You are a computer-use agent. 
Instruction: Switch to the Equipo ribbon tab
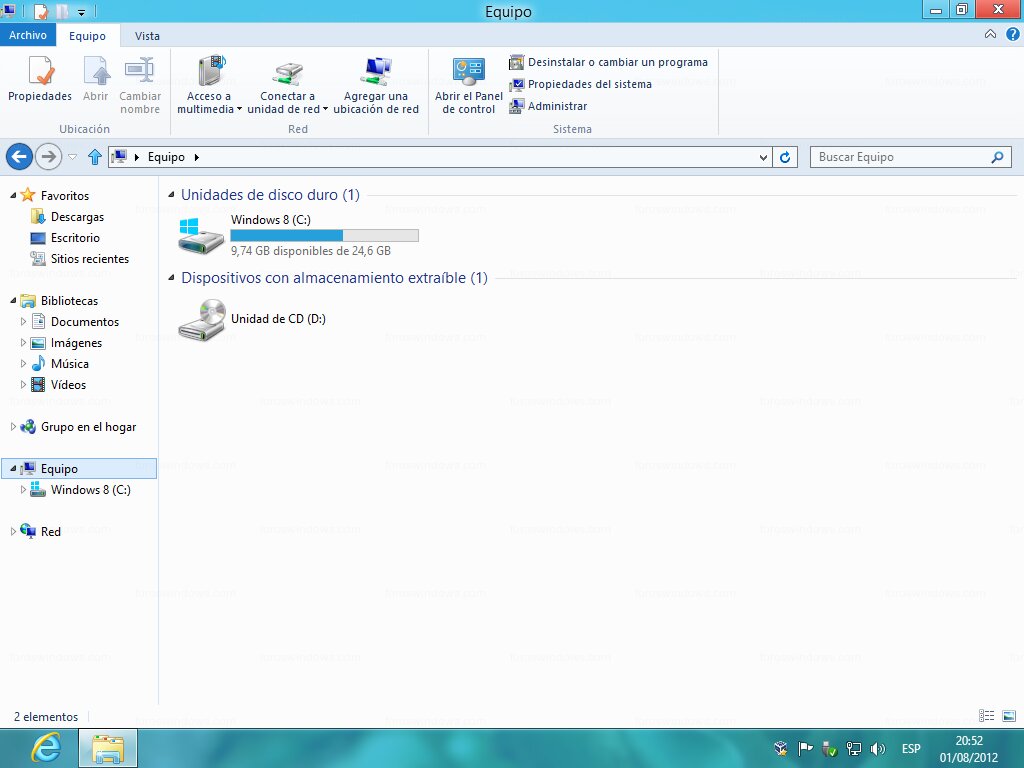coord(88,36)
